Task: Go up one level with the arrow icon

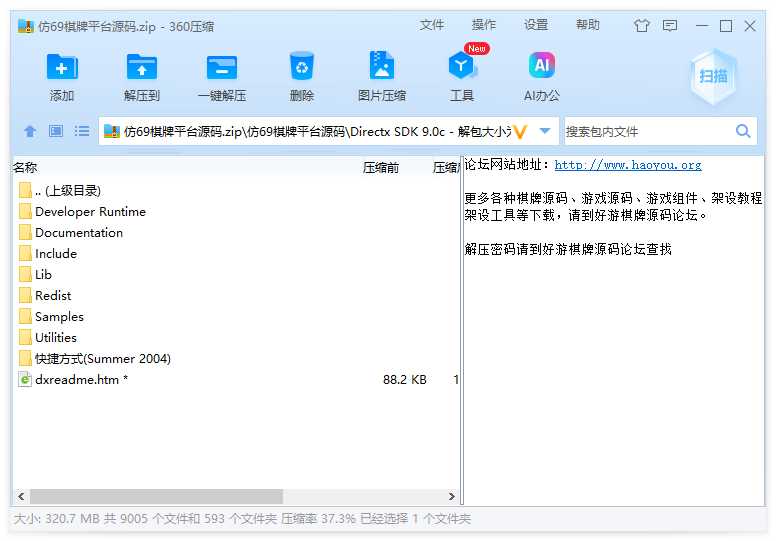Action: point(30,131)
